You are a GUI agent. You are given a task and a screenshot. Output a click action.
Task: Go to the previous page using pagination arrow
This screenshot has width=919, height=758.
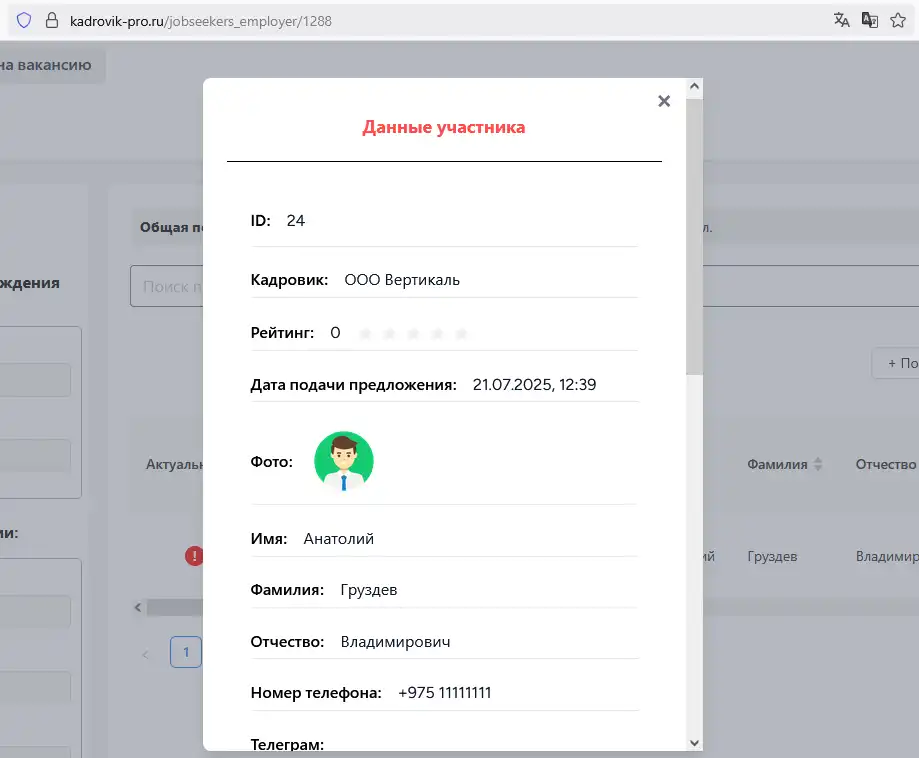coord(146,654)
